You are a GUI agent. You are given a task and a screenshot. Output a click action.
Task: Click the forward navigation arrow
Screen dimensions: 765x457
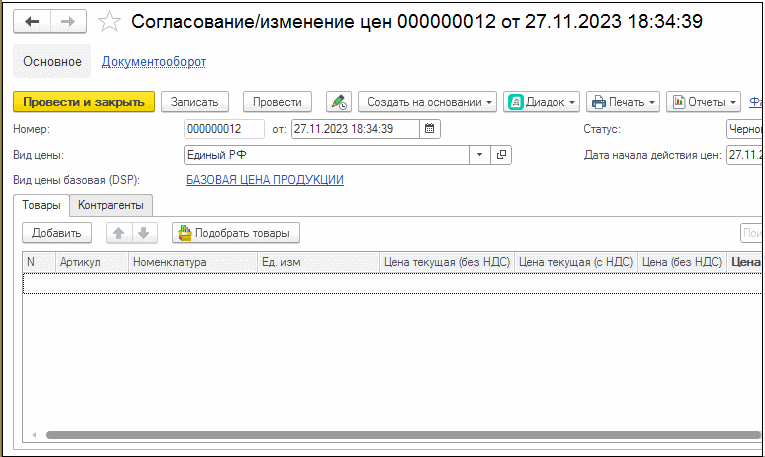[x=67, y=21]
